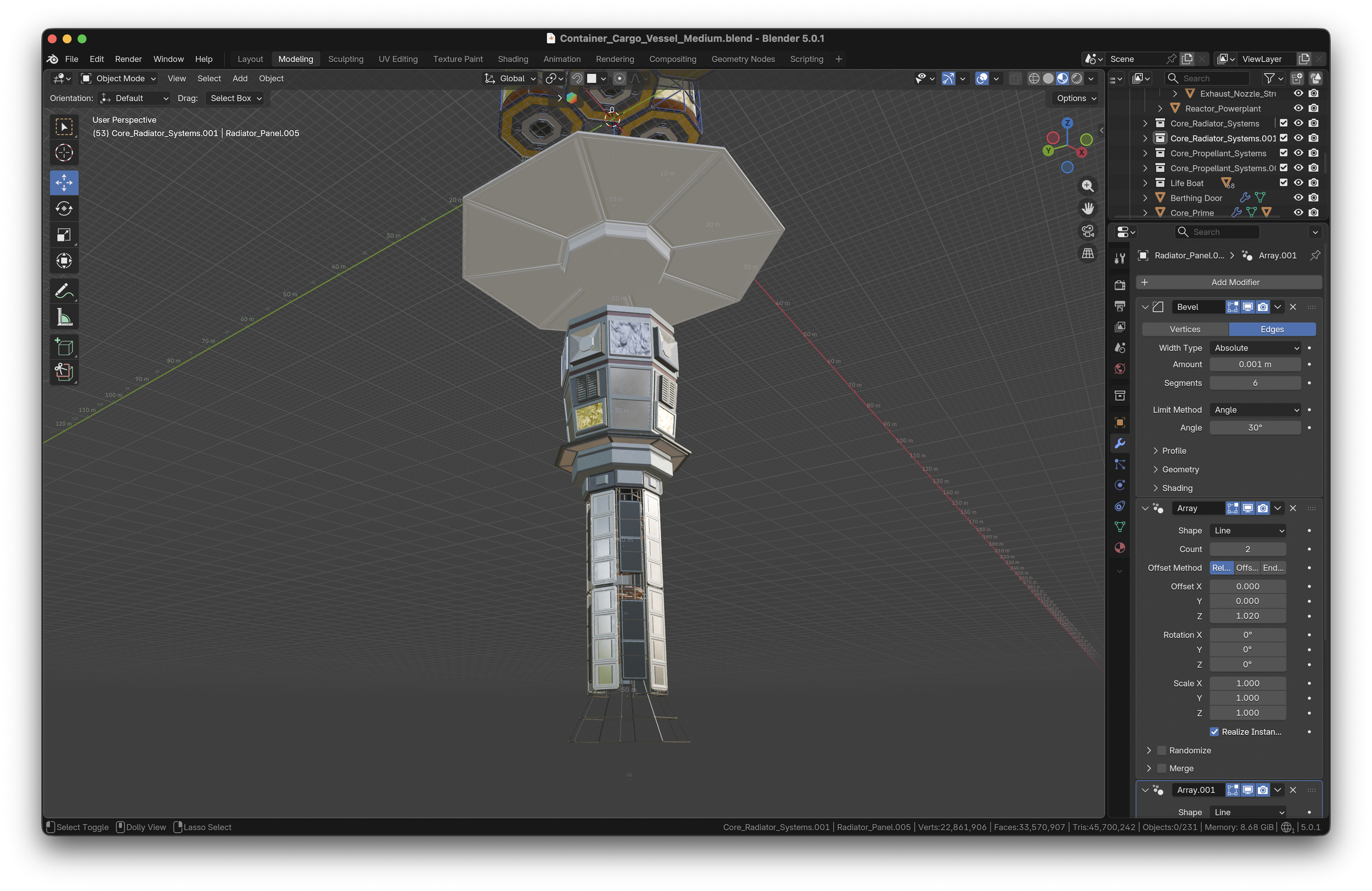Image resolution: width=1372 pixels, height=891 pixels.
Task: Select the Select Box tool
Action: [64, 127]
